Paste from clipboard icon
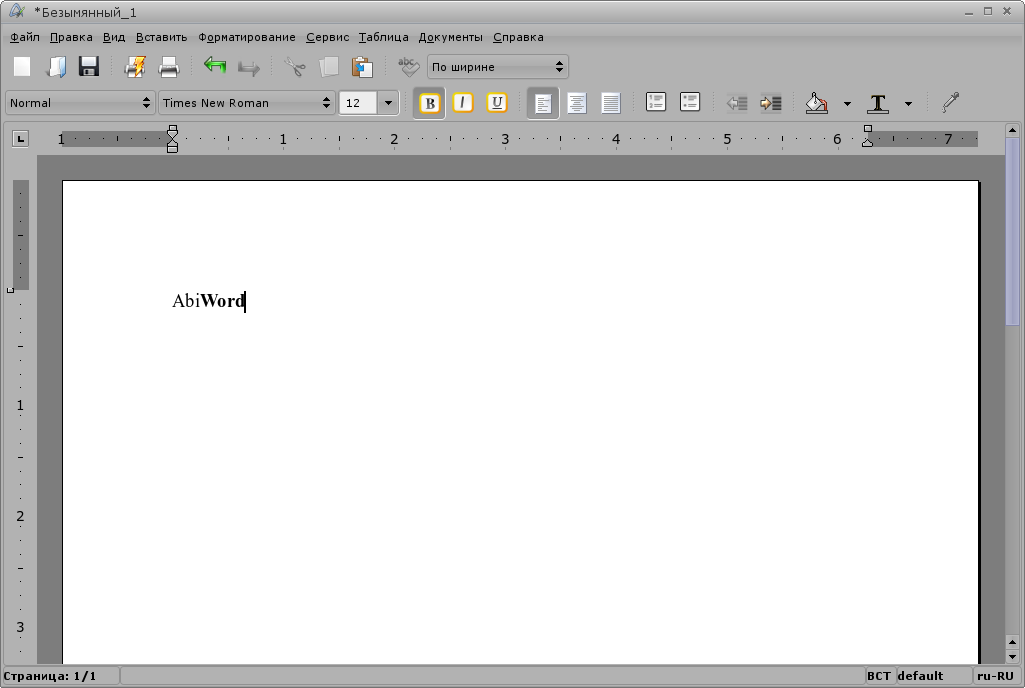 [x=362, y=67]
